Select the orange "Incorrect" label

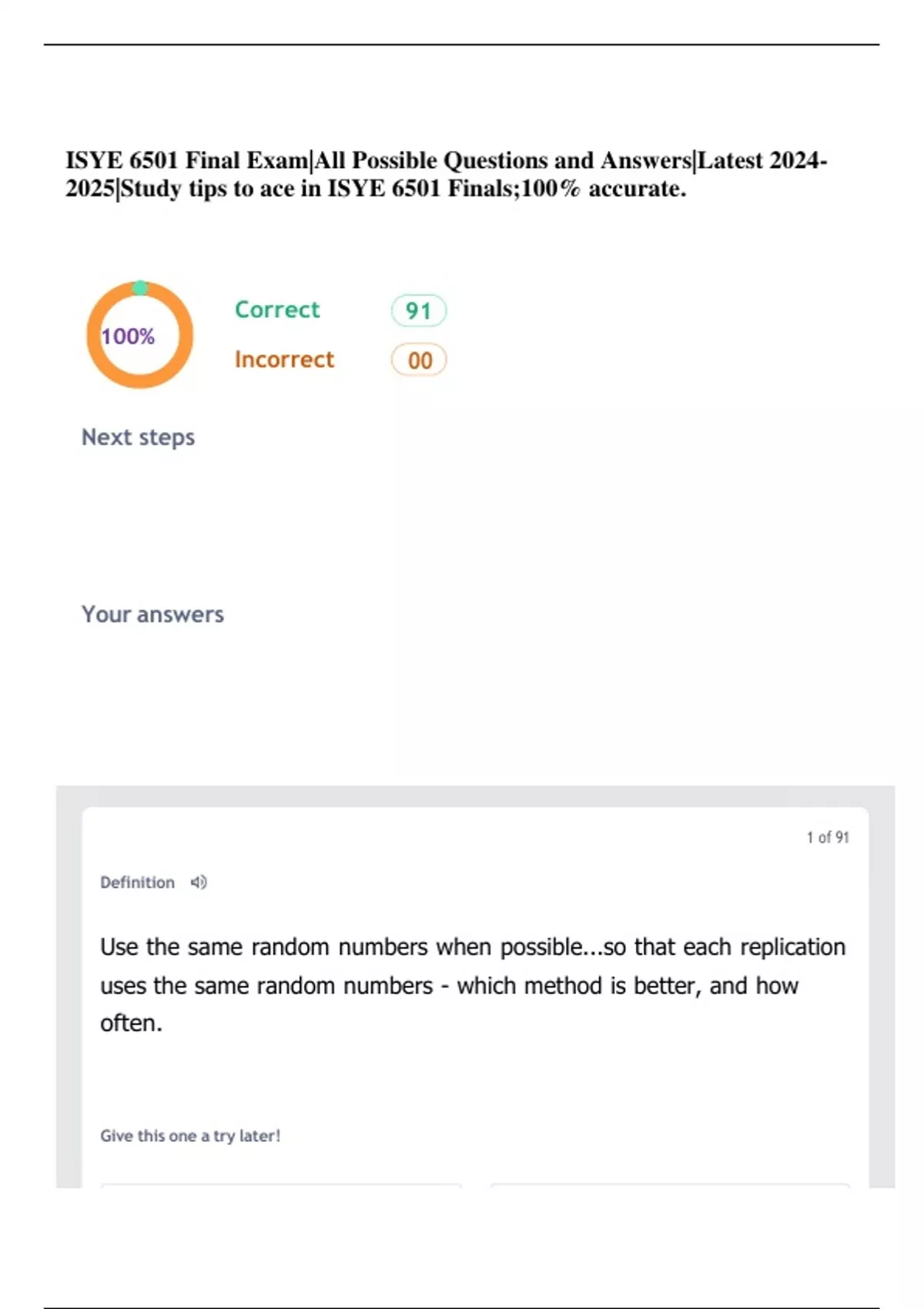point(284,360)
